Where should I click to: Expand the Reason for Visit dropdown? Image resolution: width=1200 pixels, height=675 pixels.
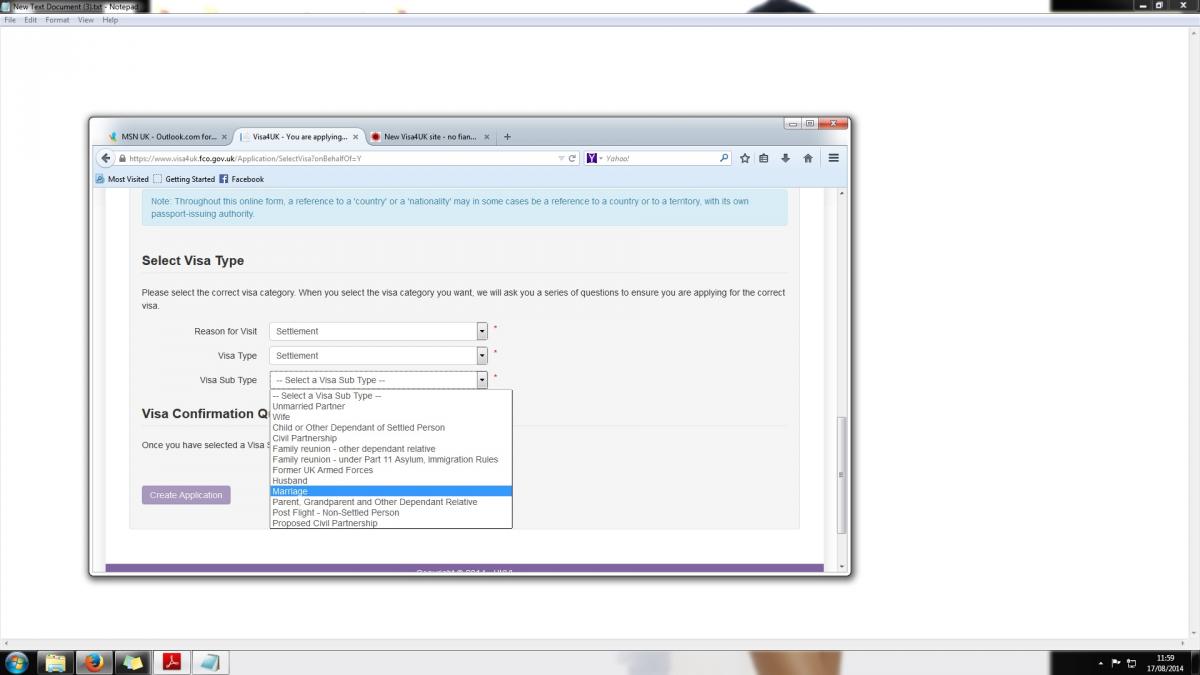tap(482, 331)
